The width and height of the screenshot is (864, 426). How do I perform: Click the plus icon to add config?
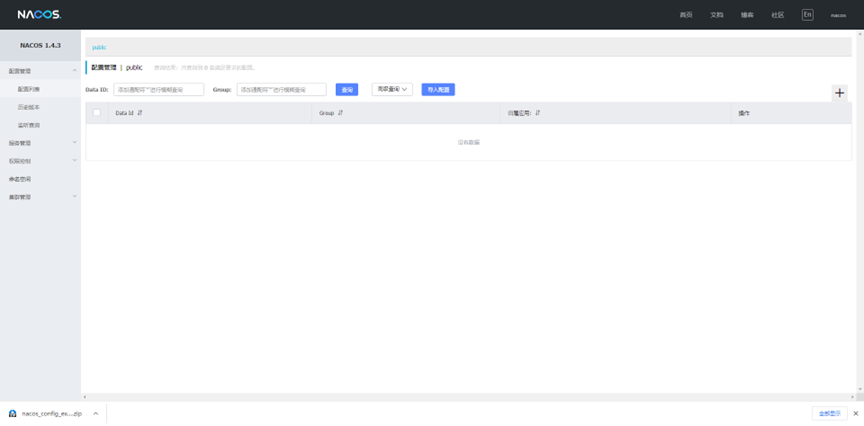coord(839,93)
